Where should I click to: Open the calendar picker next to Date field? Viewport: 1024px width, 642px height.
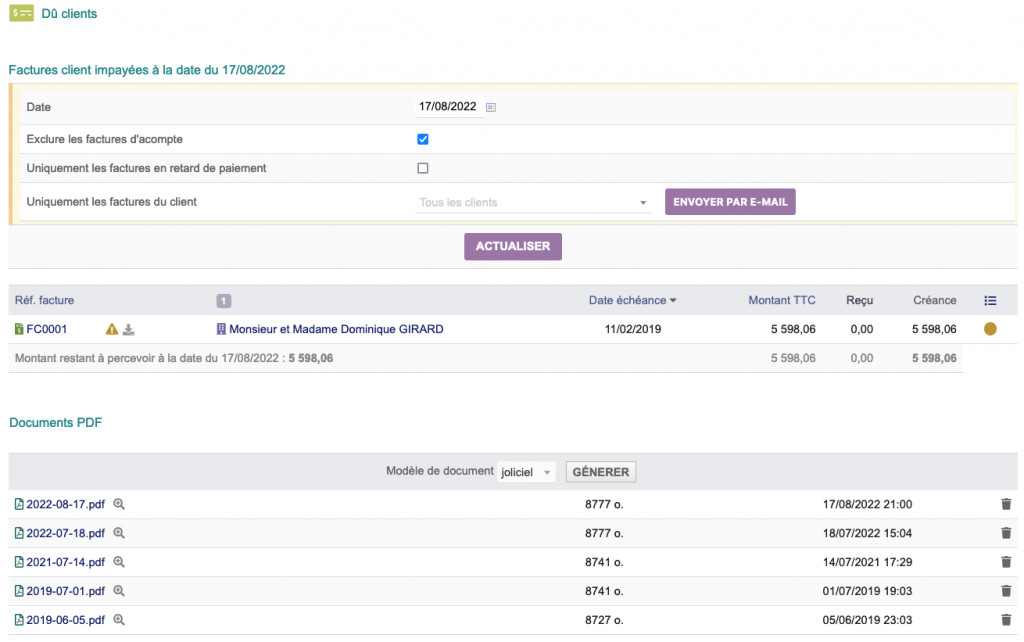click(x=491, y=107)
